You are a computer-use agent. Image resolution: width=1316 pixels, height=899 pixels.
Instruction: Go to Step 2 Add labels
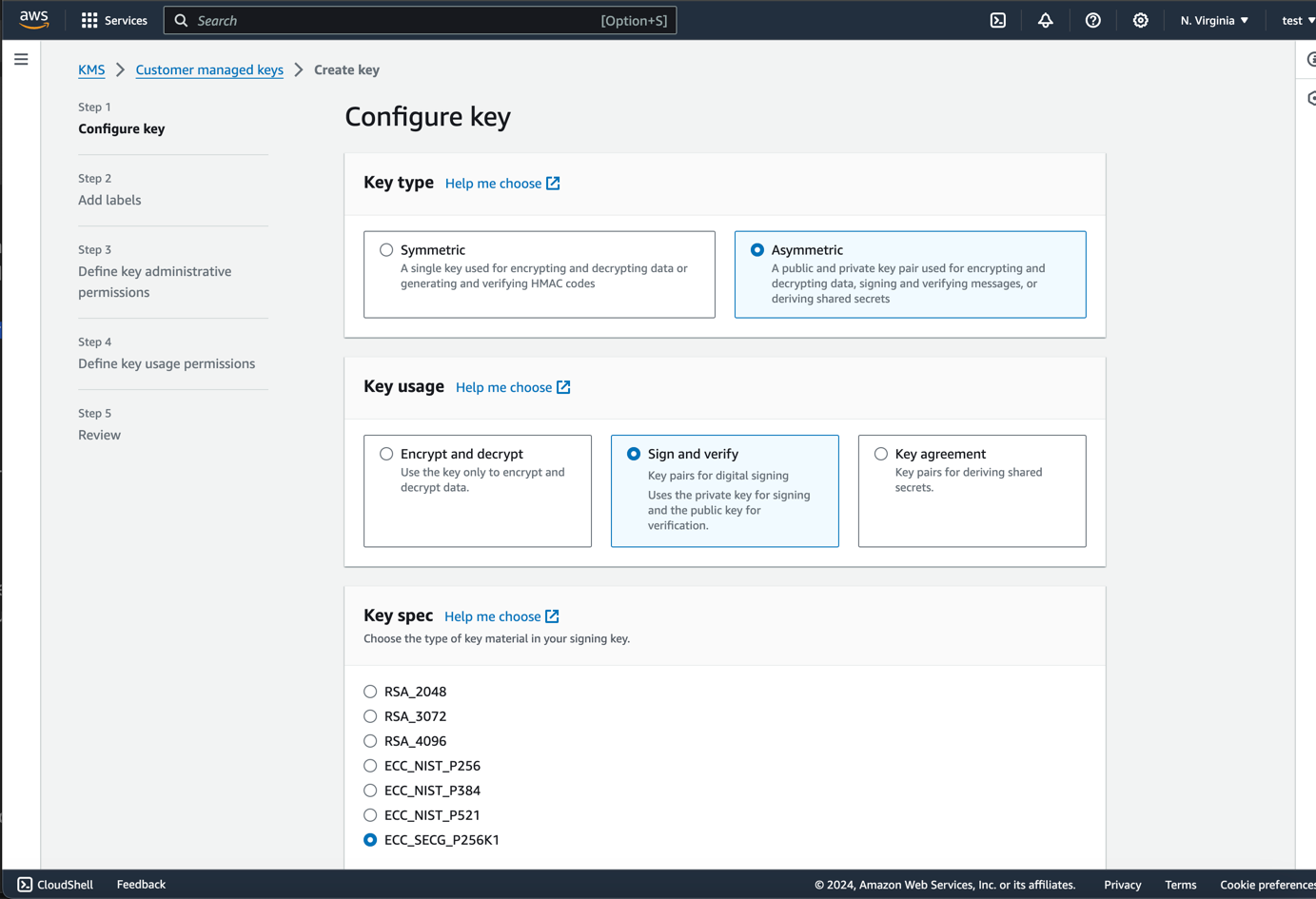tap(109, 200)
